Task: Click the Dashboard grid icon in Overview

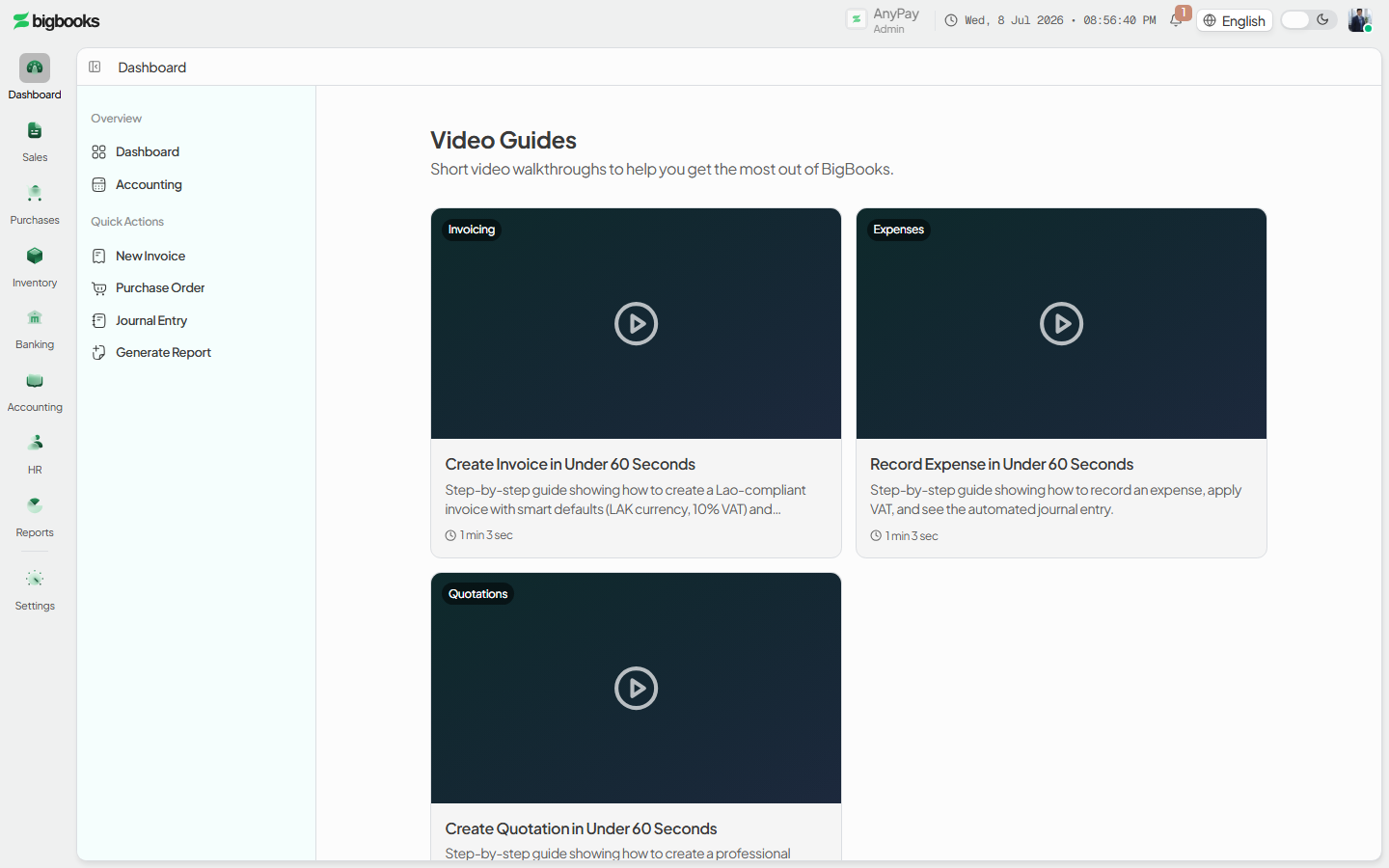Action: (x=98, y=152)
